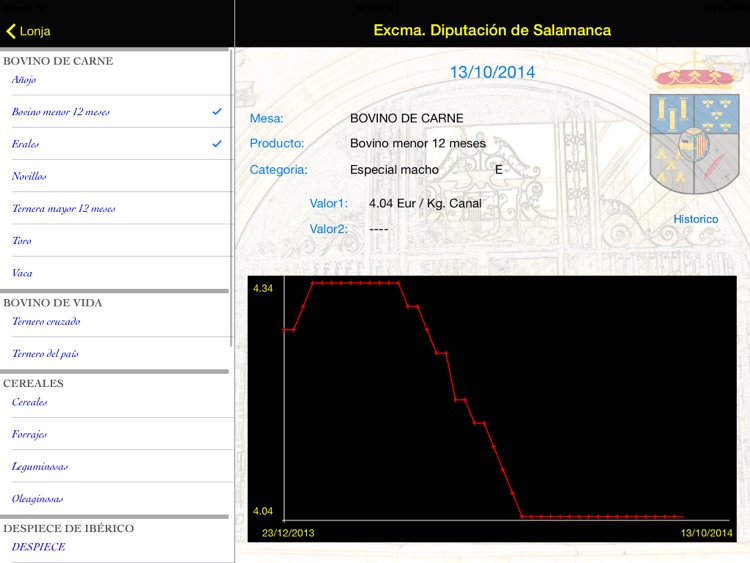Viewport: 750px width, 563px height.
Task: Click the Valor2 dashes value
Action: click(378, 229)
